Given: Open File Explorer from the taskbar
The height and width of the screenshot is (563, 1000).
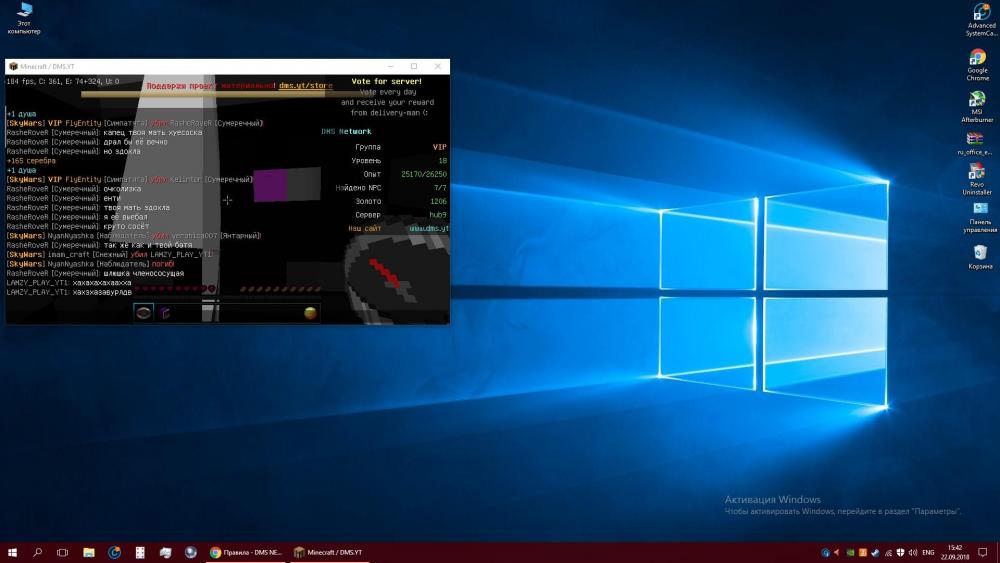Looking at the screenshot, I should pyautogui.click(x=89, y=552).
